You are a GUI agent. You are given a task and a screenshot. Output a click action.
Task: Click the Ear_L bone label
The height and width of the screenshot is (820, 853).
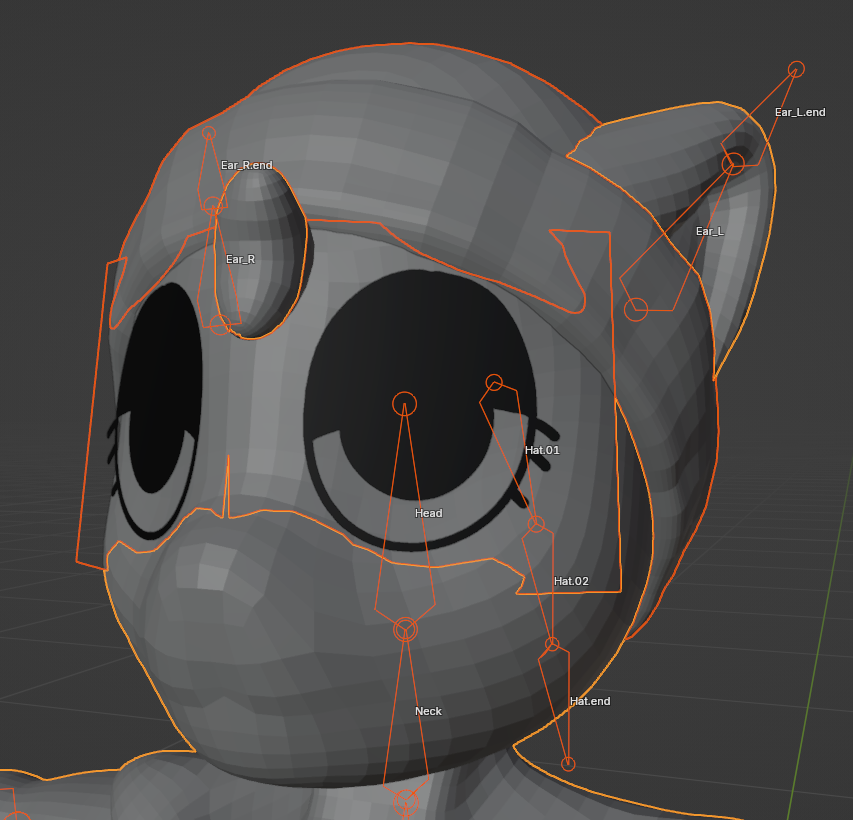point(709,231)
